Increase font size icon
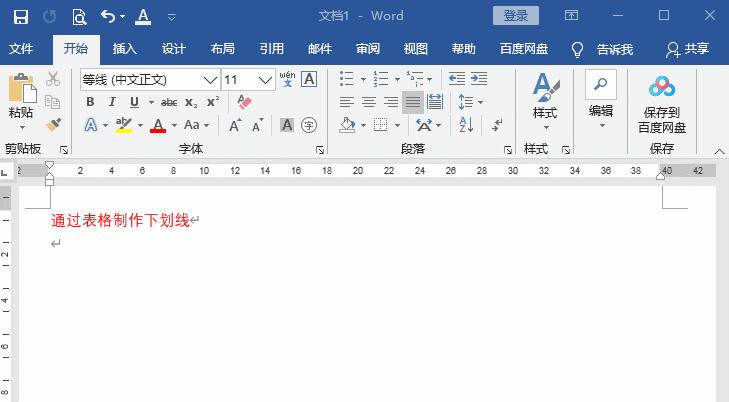The height and width of the screenshot is (402, 729). pyautogui.click(x=235, y=125)
